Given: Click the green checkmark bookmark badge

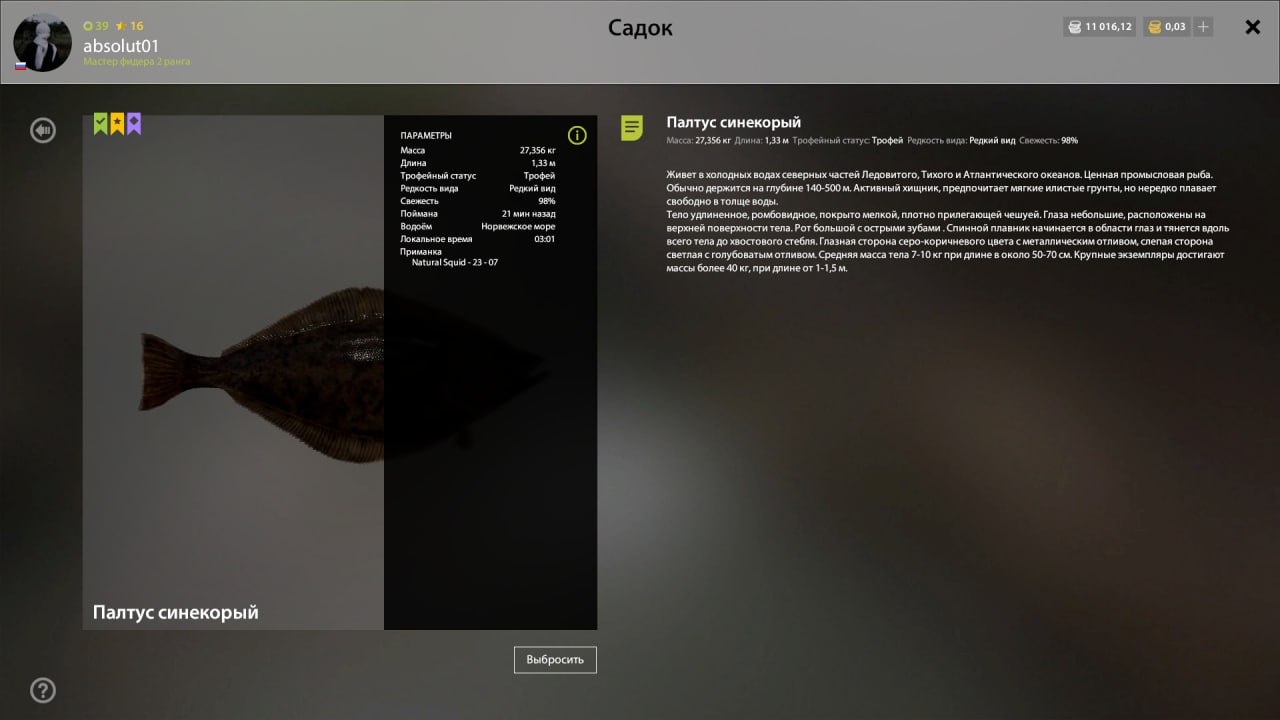Looking at the screenshot, I should click(100, 123).
